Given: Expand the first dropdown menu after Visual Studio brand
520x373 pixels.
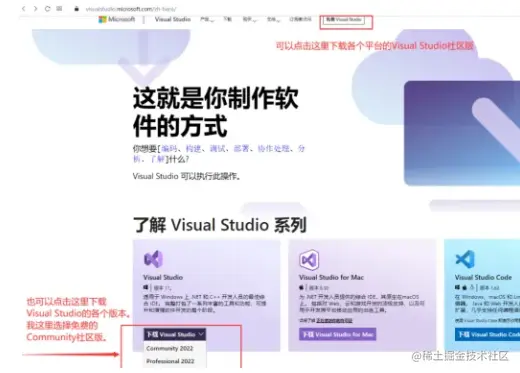Looking at the screenshot, I should (x=207, y=19).
